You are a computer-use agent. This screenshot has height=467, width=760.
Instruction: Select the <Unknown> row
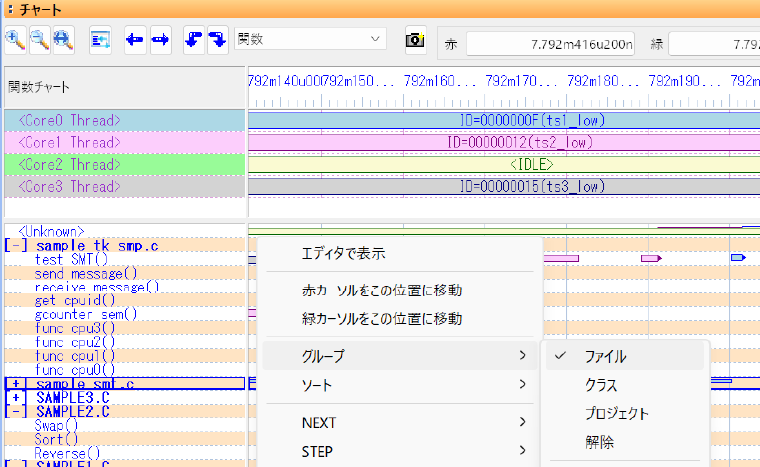click(125, 231)
